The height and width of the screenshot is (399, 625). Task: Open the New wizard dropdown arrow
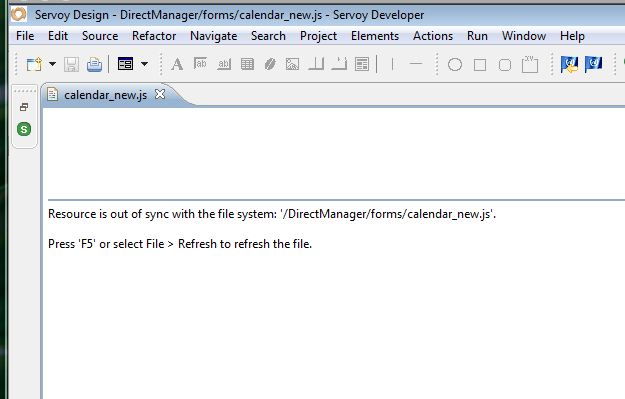[x=52, y=64]
